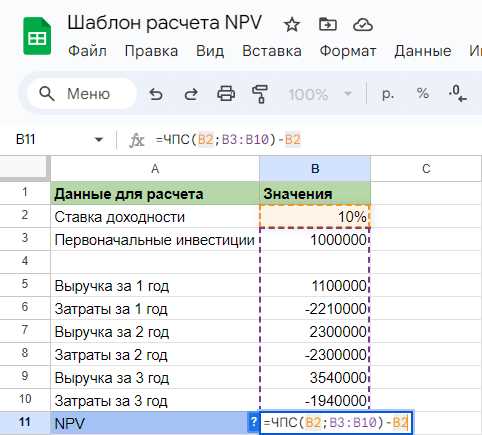This screenshot has height=435, width=482.
Task: Select column B header
Action: (315, 169)
